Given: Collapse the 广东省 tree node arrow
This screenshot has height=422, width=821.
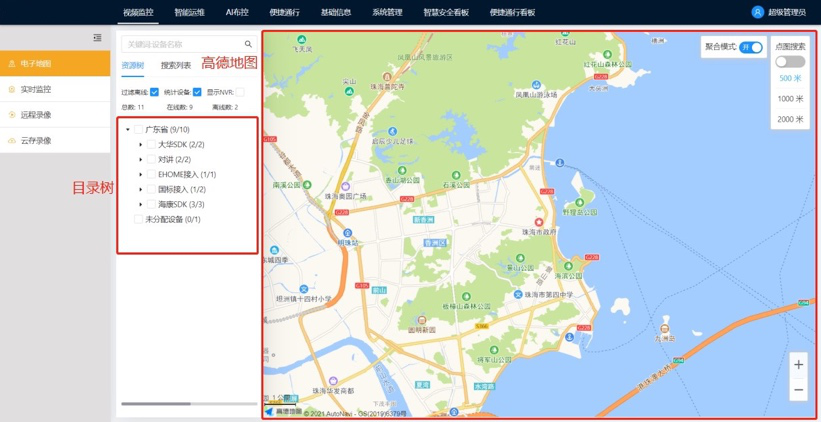Looking at the screenshot, I should pos(128,129).
